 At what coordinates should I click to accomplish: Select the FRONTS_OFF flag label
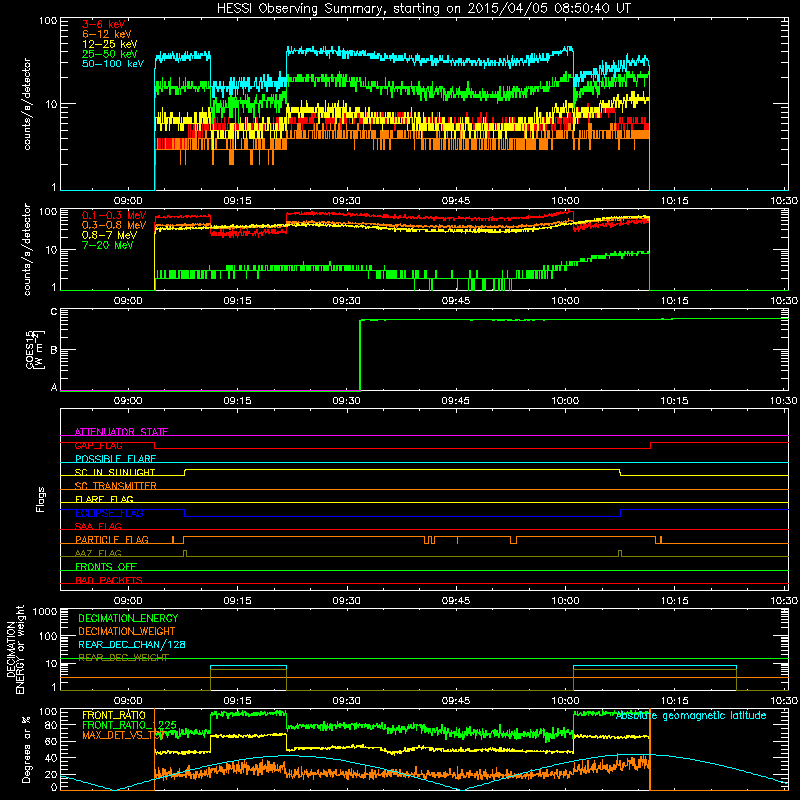(106, 566)
